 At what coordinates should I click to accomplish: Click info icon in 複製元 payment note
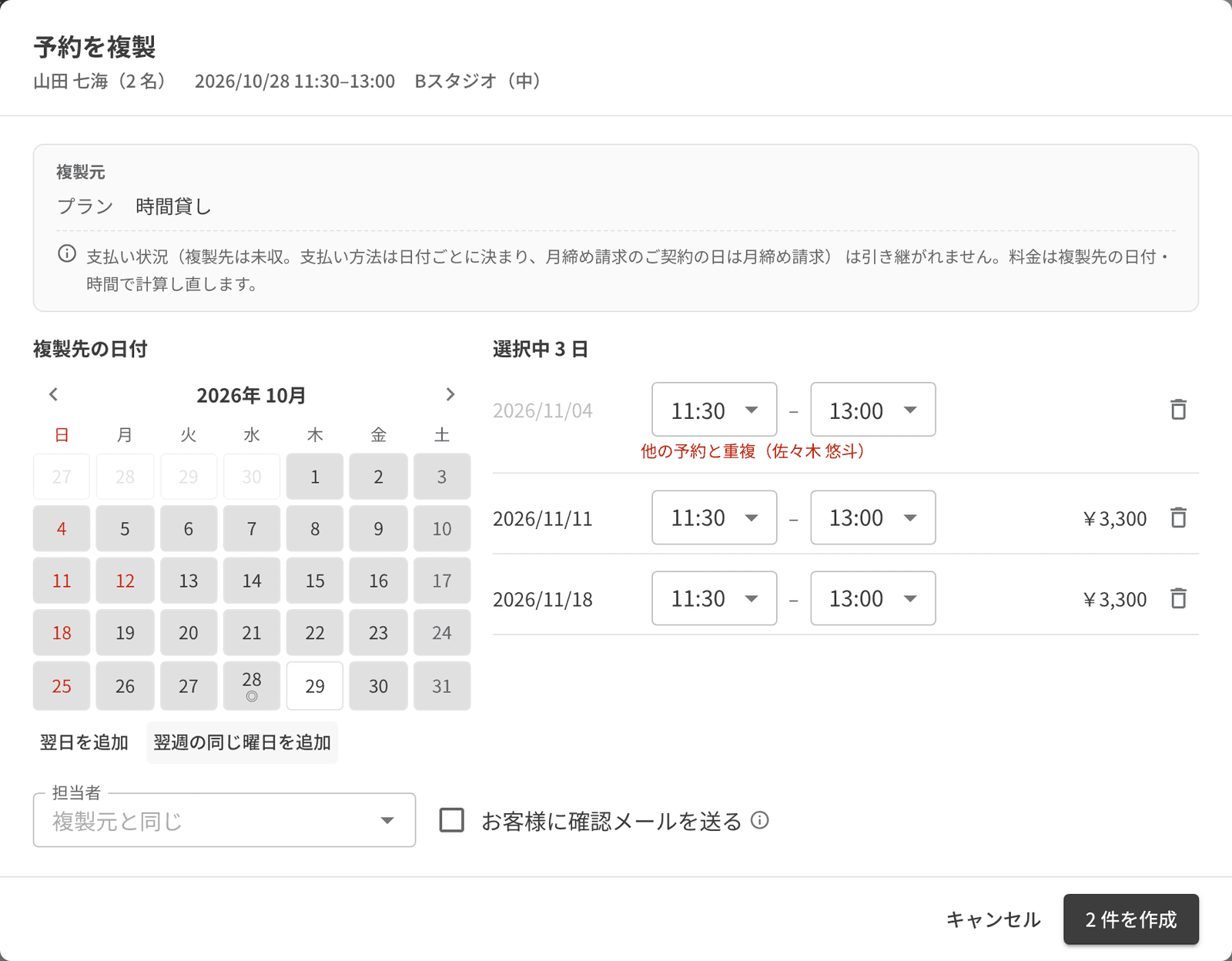[67, 254]
